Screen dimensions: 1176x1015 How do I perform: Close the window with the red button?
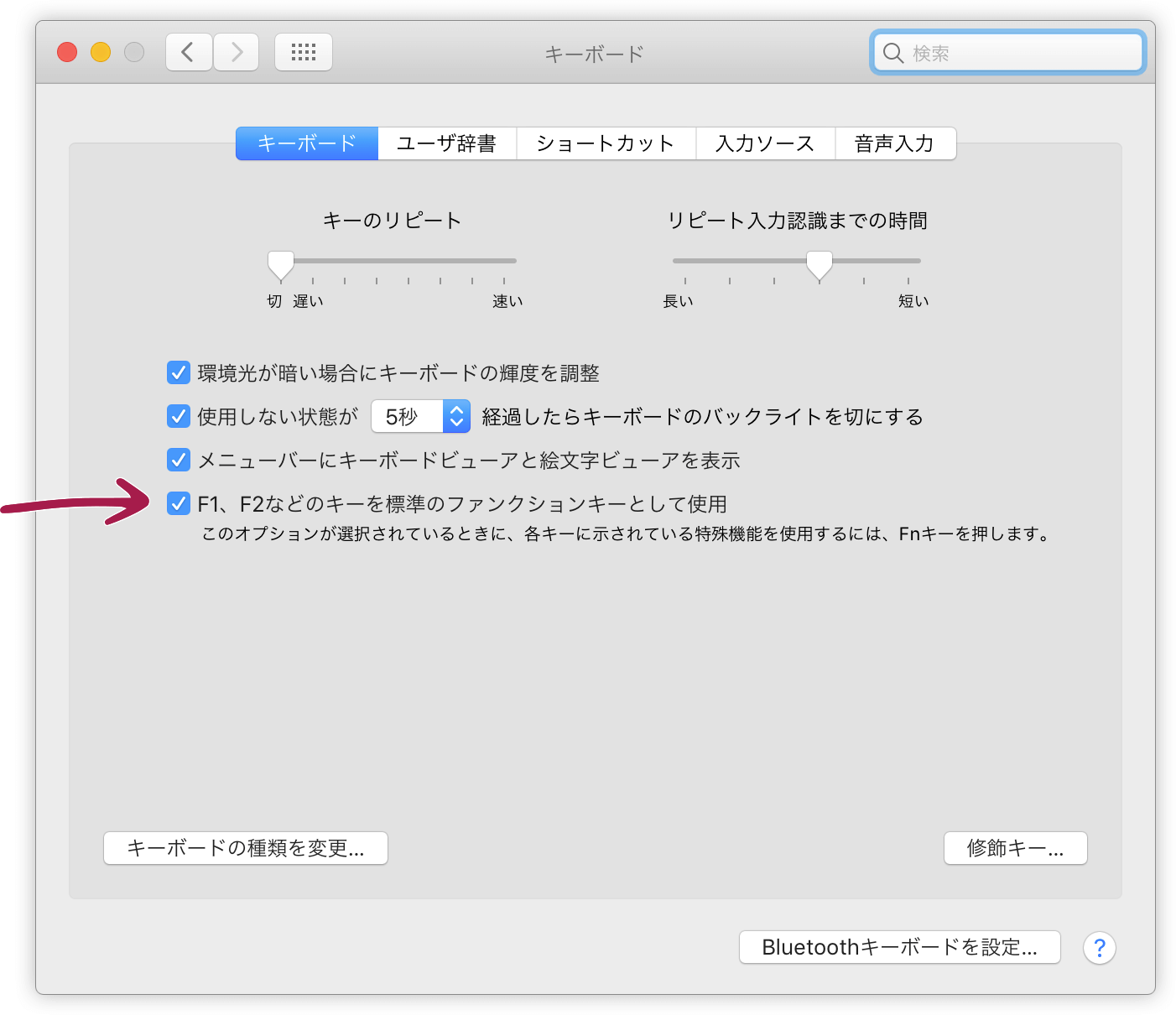[x=67, y=52]
